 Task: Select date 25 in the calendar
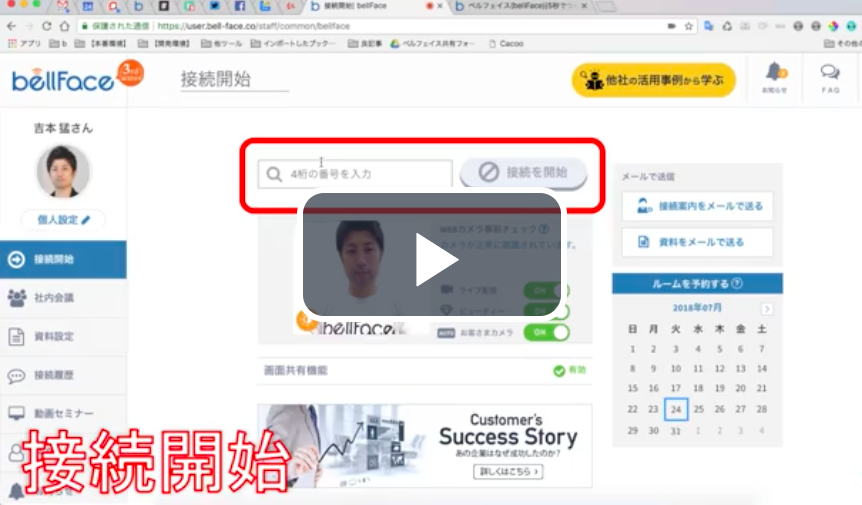pos(698,409)
